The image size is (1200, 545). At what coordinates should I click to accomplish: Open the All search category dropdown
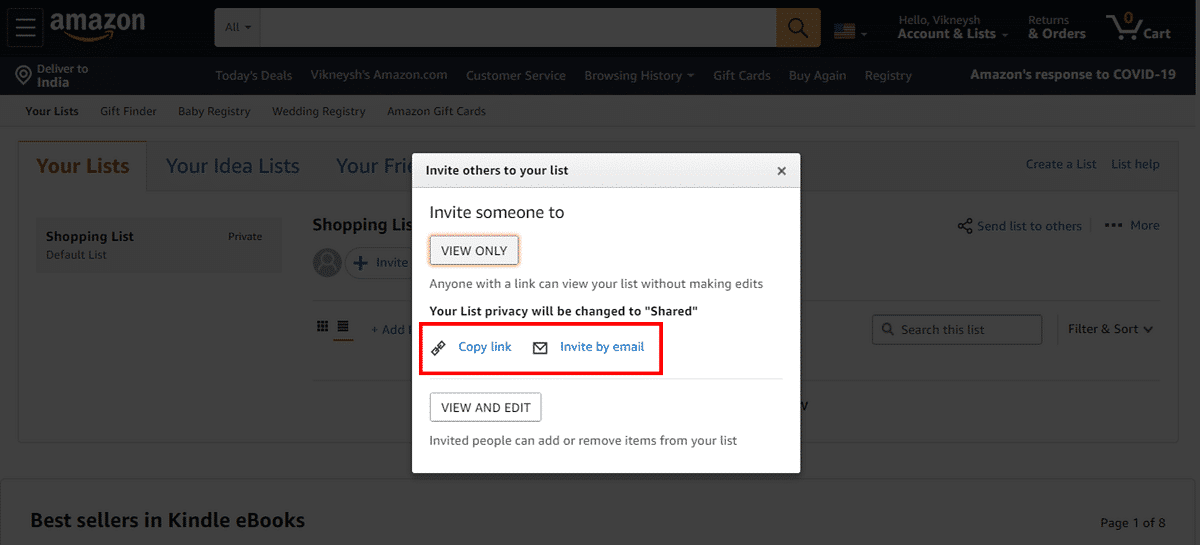[238, 28]
